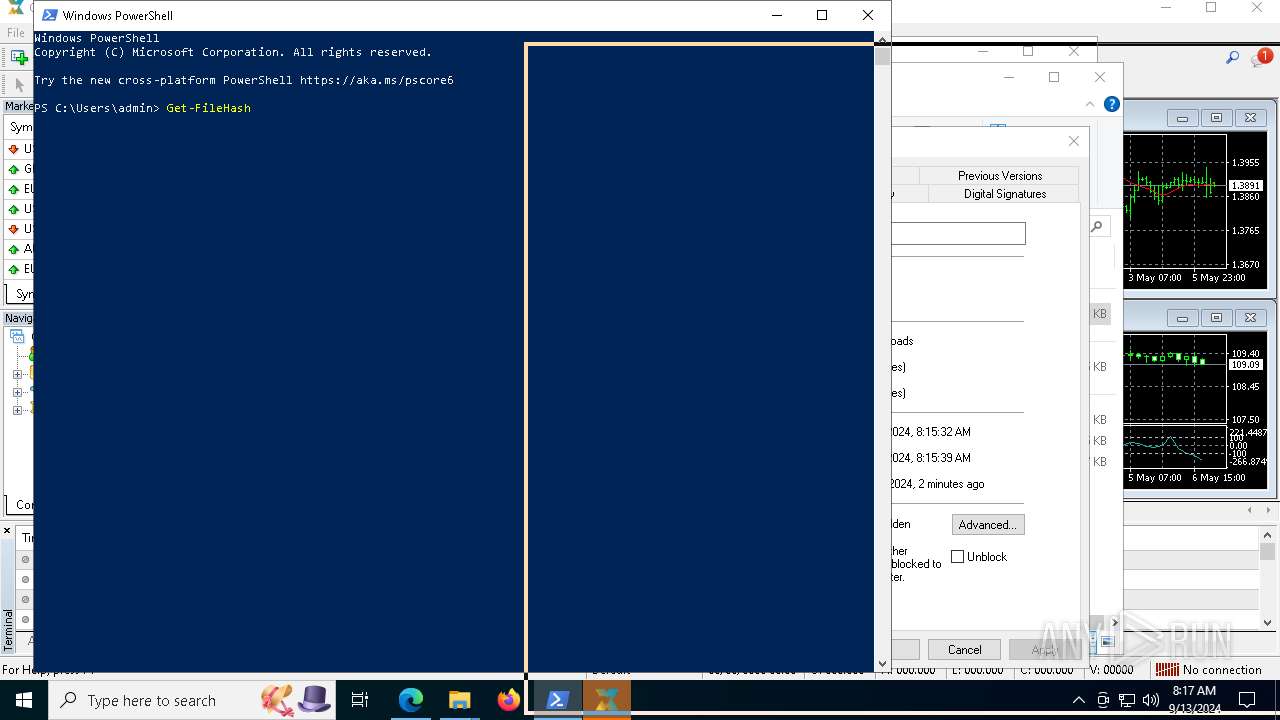The width and height of the screenshot is (1280, 720).
Task: Expand the second Navigator tree node
Action: [x=17, y=375]
